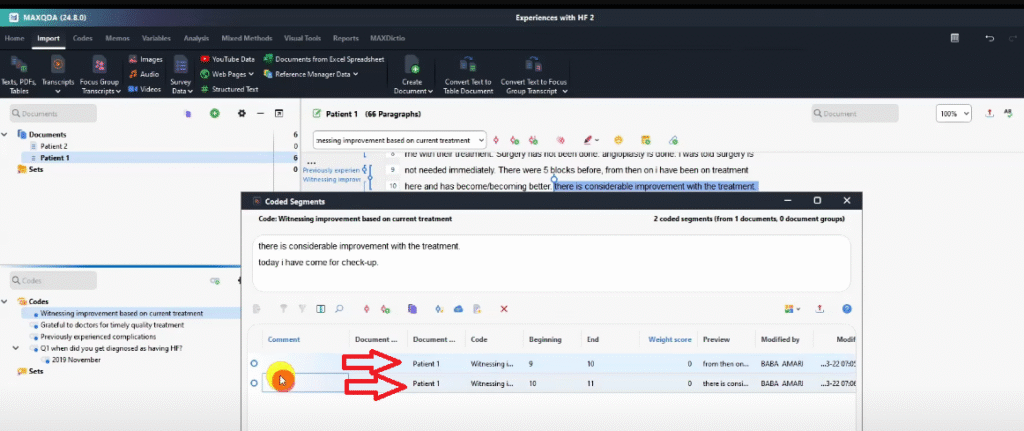Open the Survey Data dropdown
The height and width of the screenshot is (431, 1024).
(180, 74)
